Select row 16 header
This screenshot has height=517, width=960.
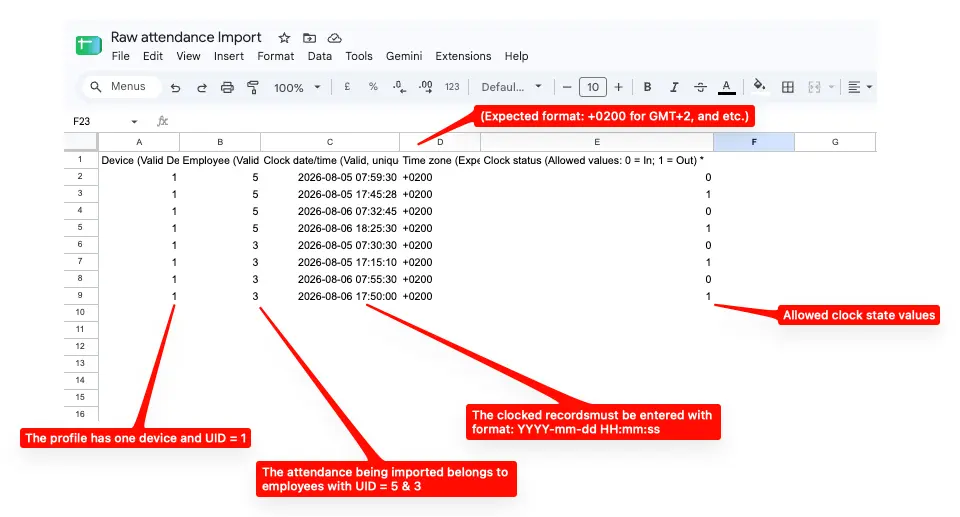[80, 414]
